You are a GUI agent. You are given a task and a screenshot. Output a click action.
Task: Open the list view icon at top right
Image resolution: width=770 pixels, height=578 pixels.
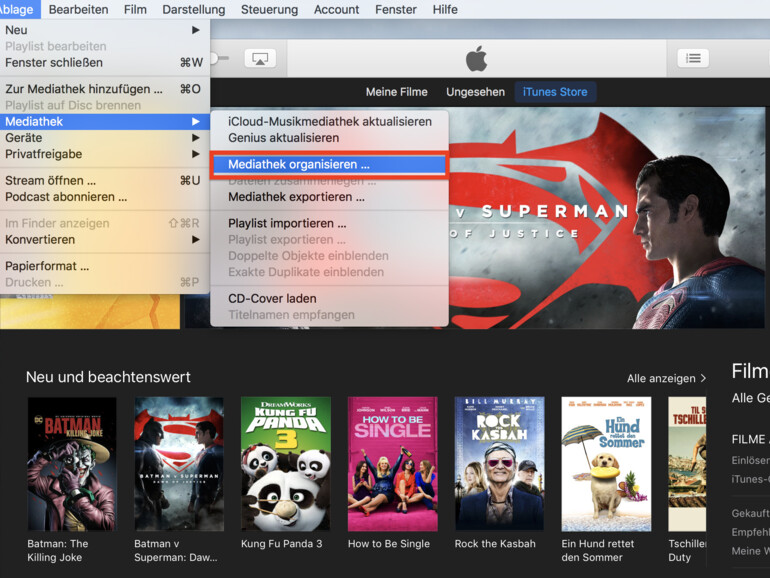693,58
